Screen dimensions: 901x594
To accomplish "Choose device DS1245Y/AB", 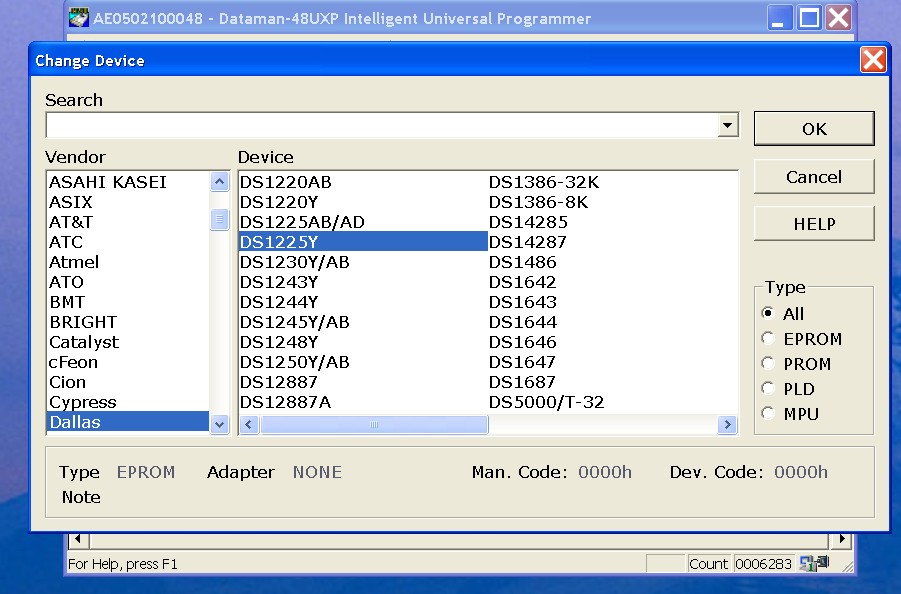I will (x=363, y=322).
